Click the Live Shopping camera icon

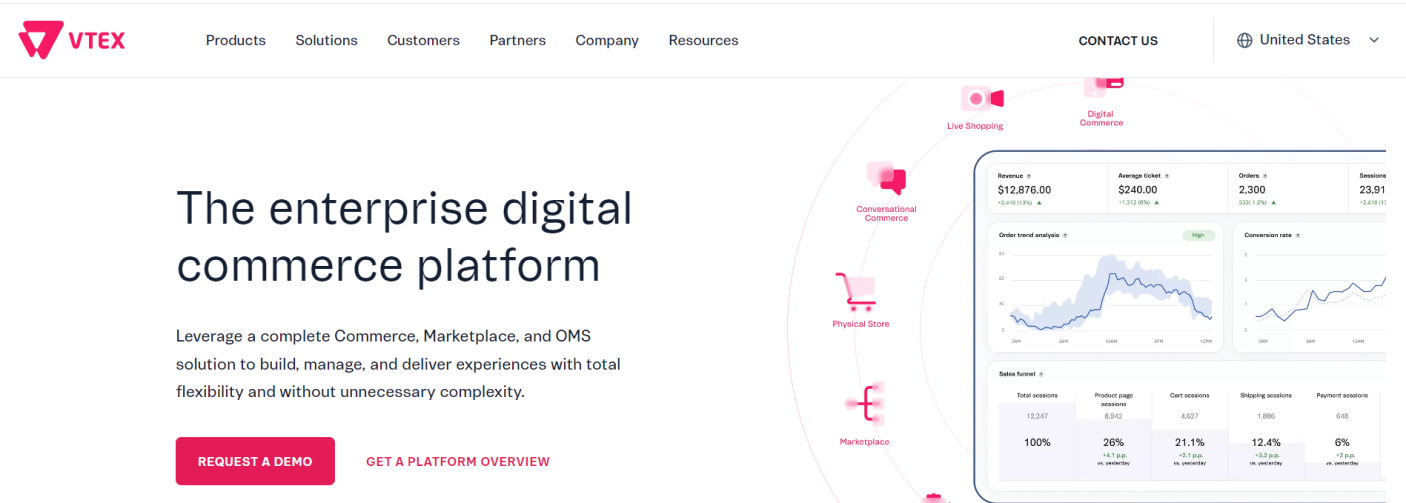coord(982,98)
